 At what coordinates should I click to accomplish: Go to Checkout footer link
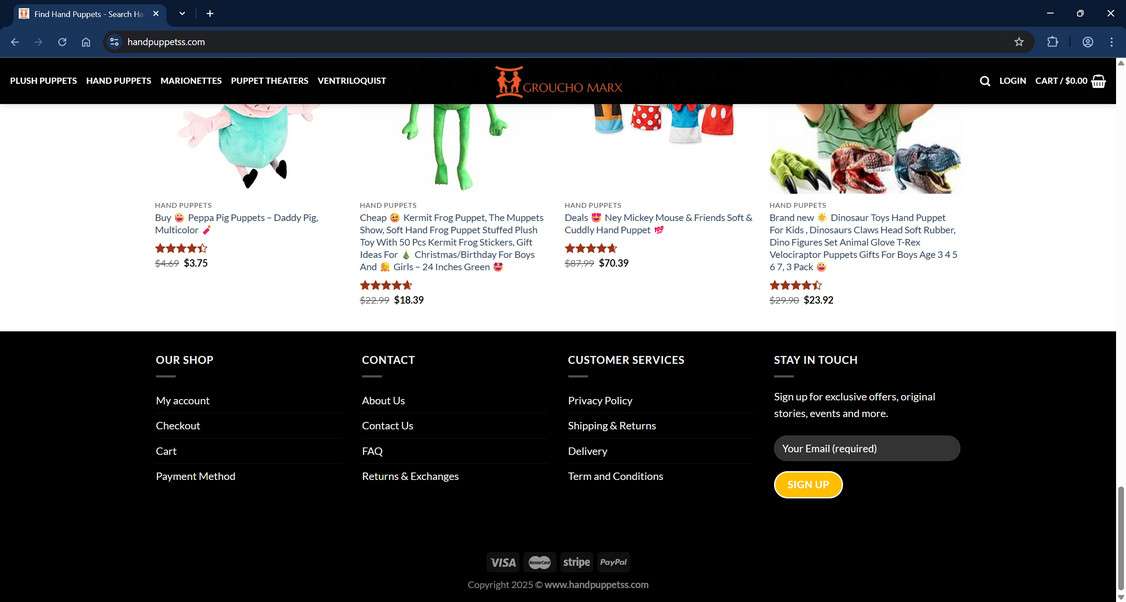[x=178, y=426]
